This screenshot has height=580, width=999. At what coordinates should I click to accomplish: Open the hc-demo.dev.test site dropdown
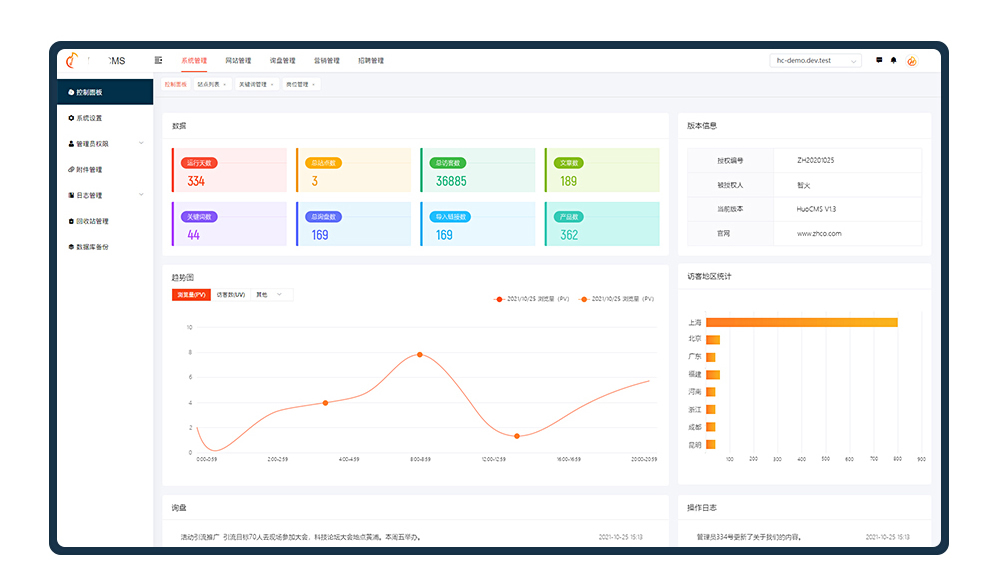point(815,61)
